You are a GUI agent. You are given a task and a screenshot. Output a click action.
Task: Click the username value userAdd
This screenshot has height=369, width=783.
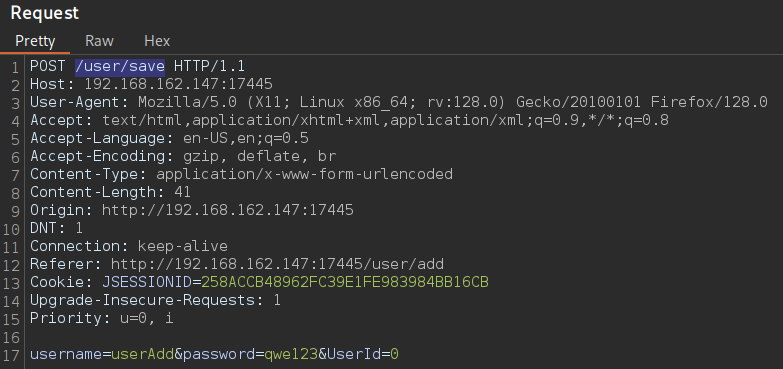[142, 355]
